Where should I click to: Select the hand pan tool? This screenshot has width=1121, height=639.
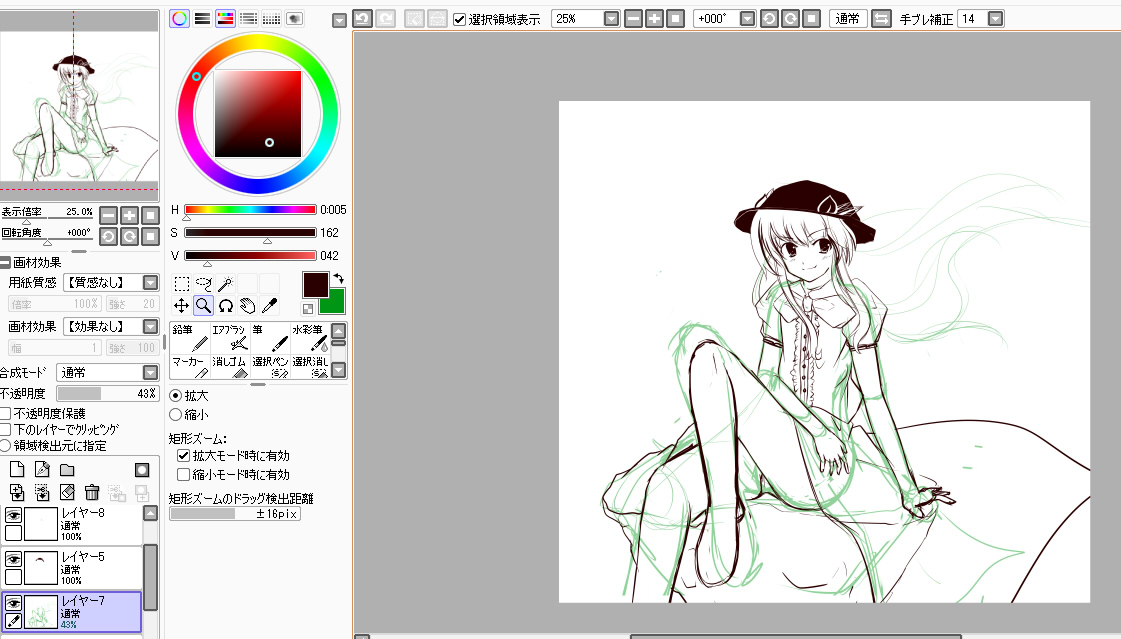247,306
